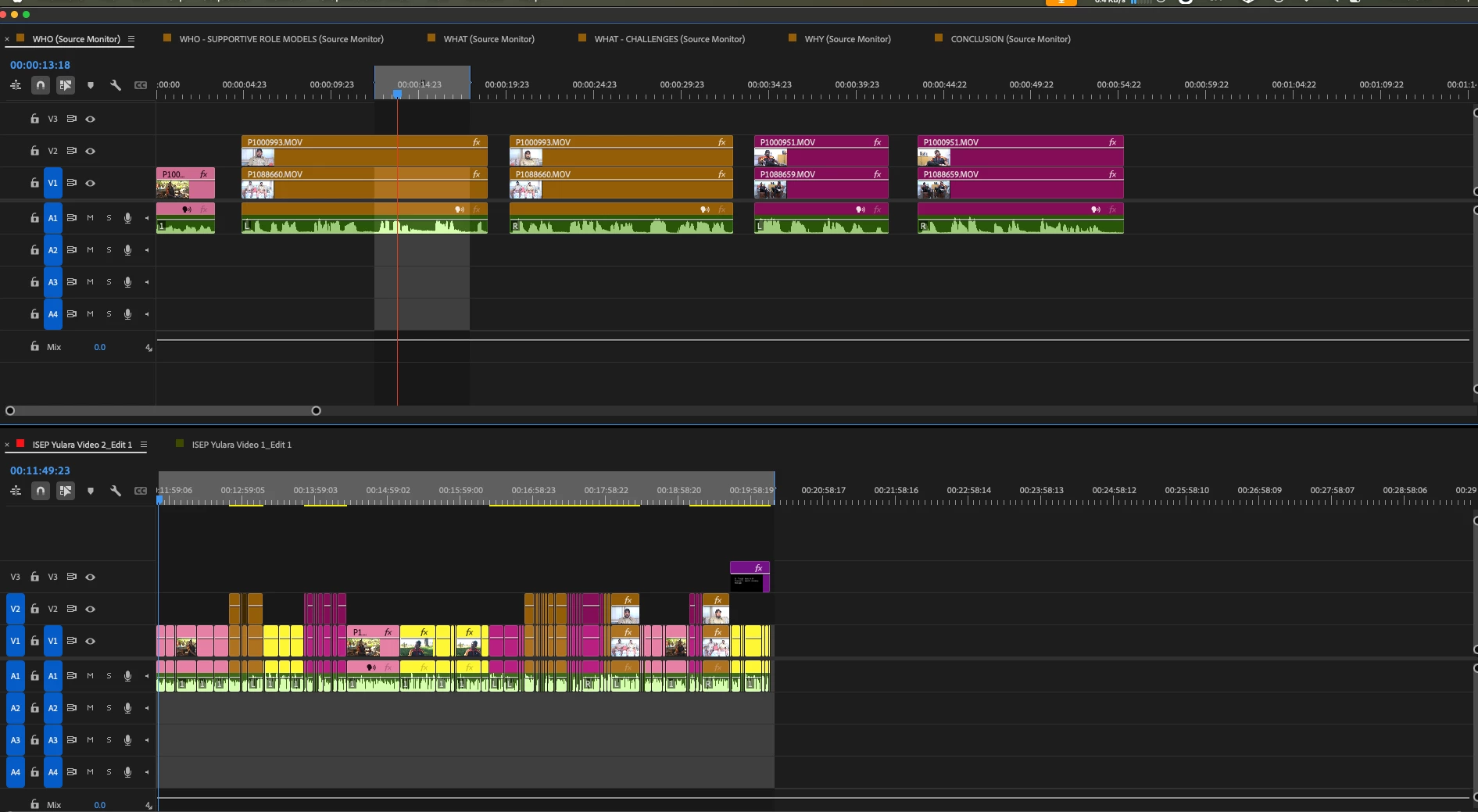The image size is (1478, 812).
Task: Toggle A3 track targeting in WHO timeline
Action: 52,282
